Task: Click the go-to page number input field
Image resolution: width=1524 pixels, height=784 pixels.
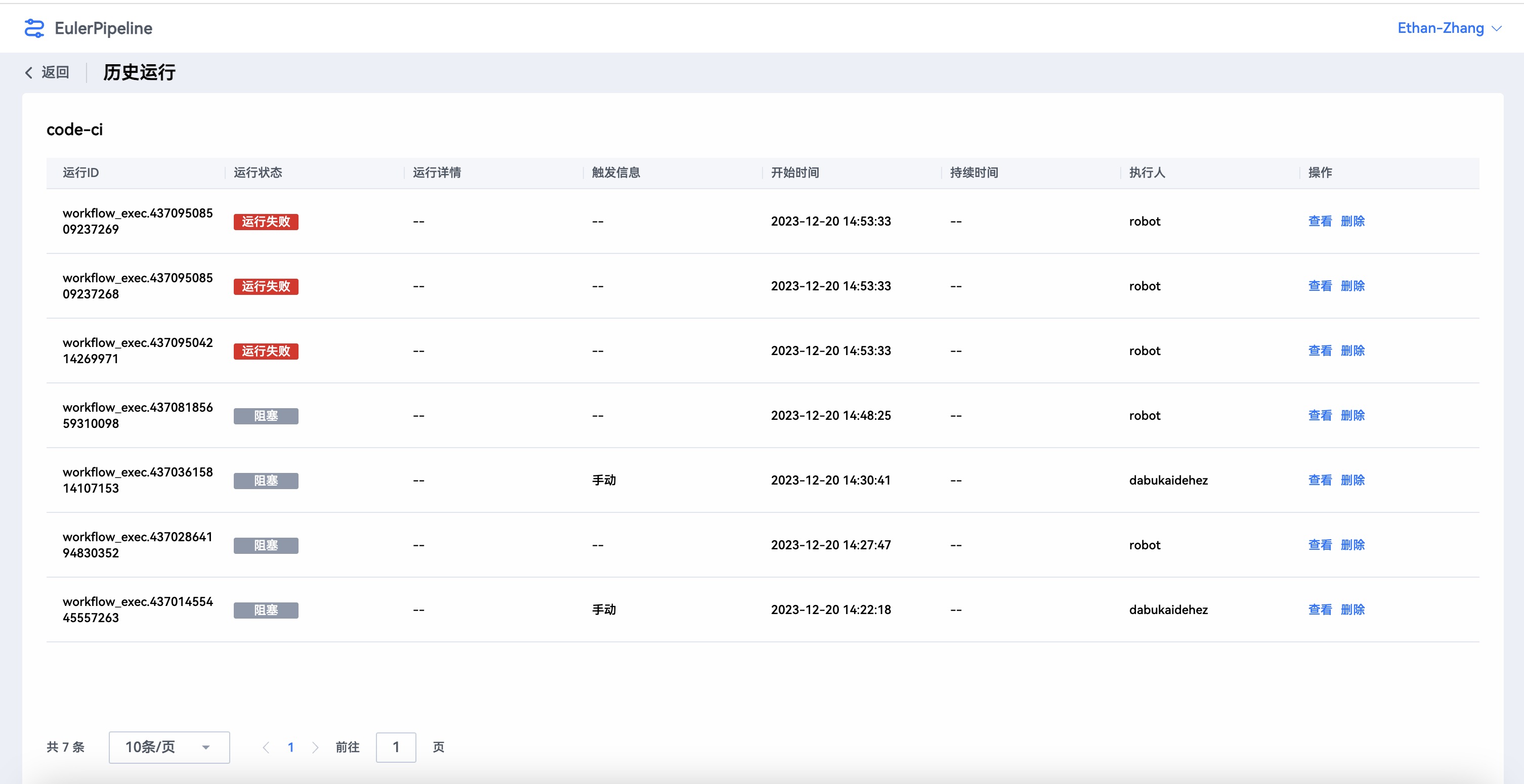Action: (x=396, y=748)
